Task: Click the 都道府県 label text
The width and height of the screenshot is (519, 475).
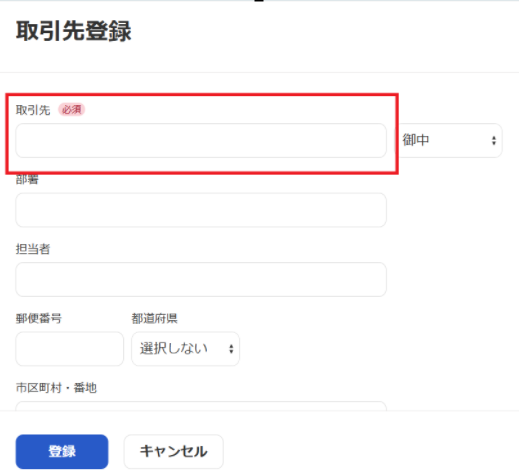Action: click(154, 318)
